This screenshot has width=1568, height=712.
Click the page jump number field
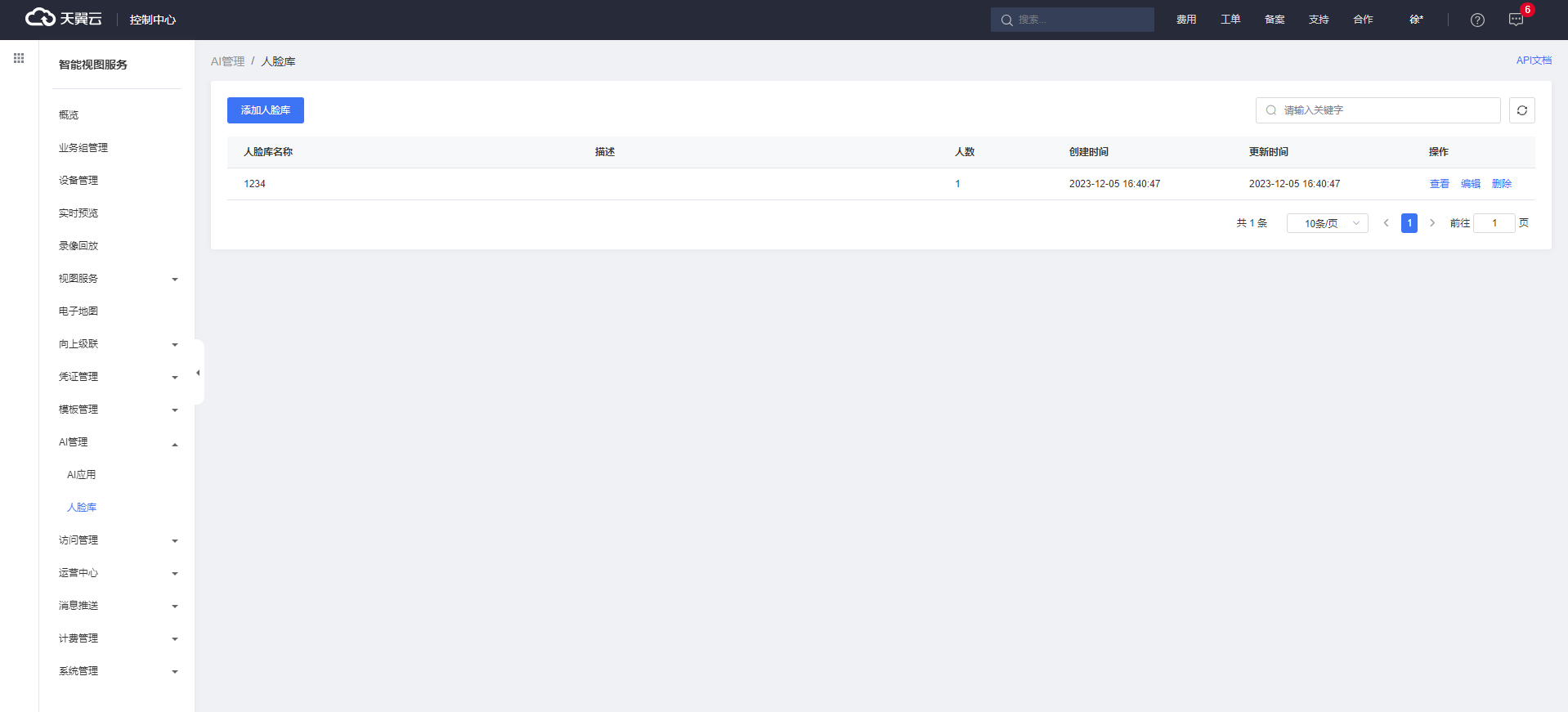coord(1494,223)
